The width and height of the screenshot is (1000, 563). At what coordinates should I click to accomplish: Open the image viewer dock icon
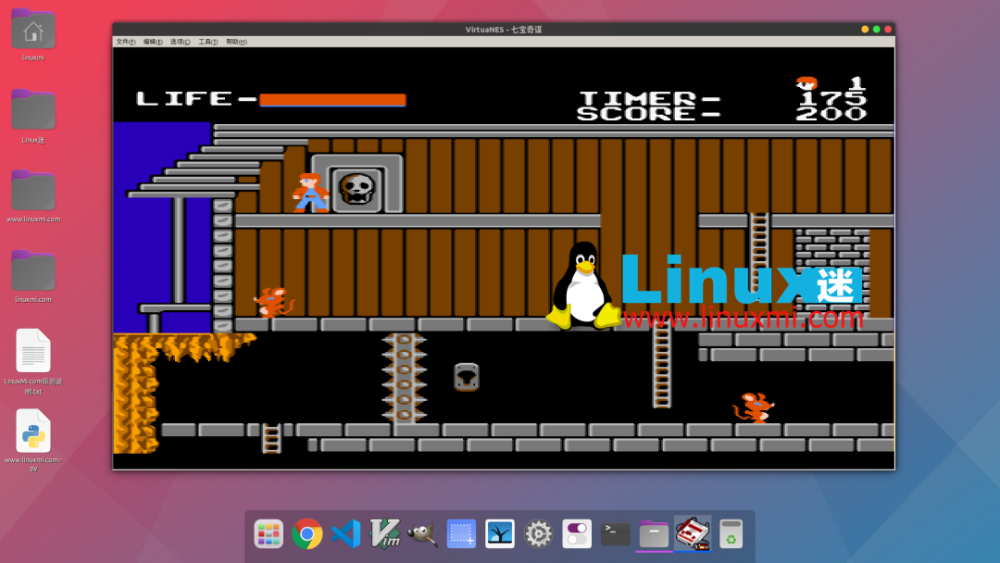[x=500, y=534]
